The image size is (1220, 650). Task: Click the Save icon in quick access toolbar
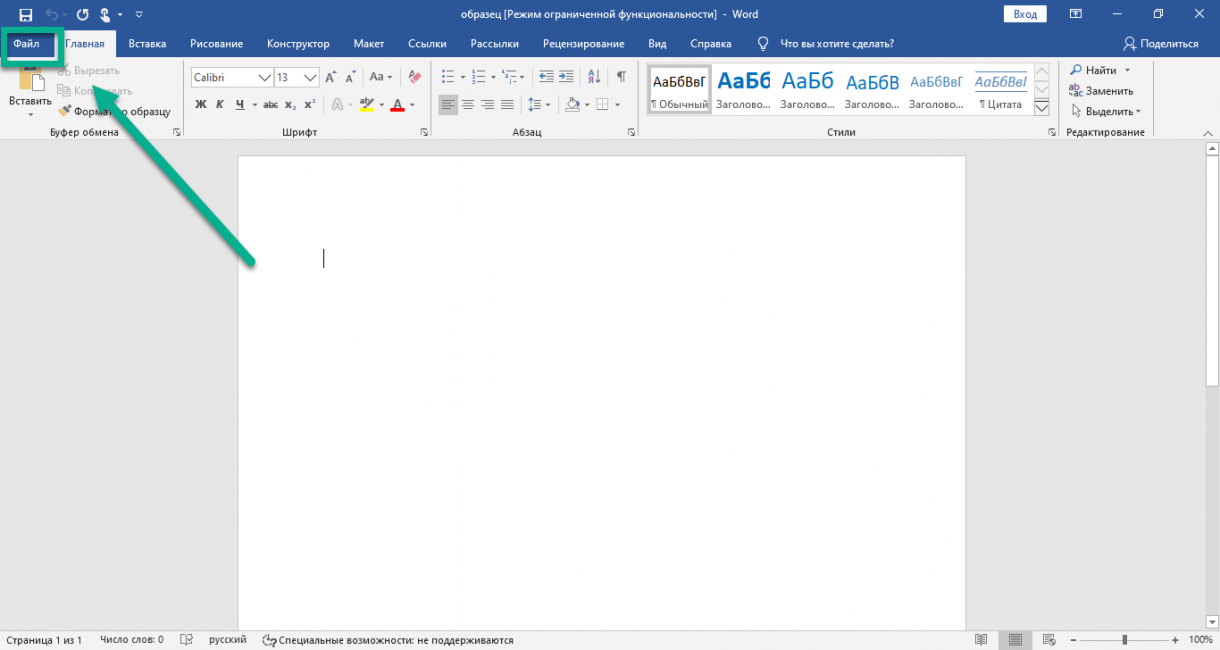coord(26,15)
